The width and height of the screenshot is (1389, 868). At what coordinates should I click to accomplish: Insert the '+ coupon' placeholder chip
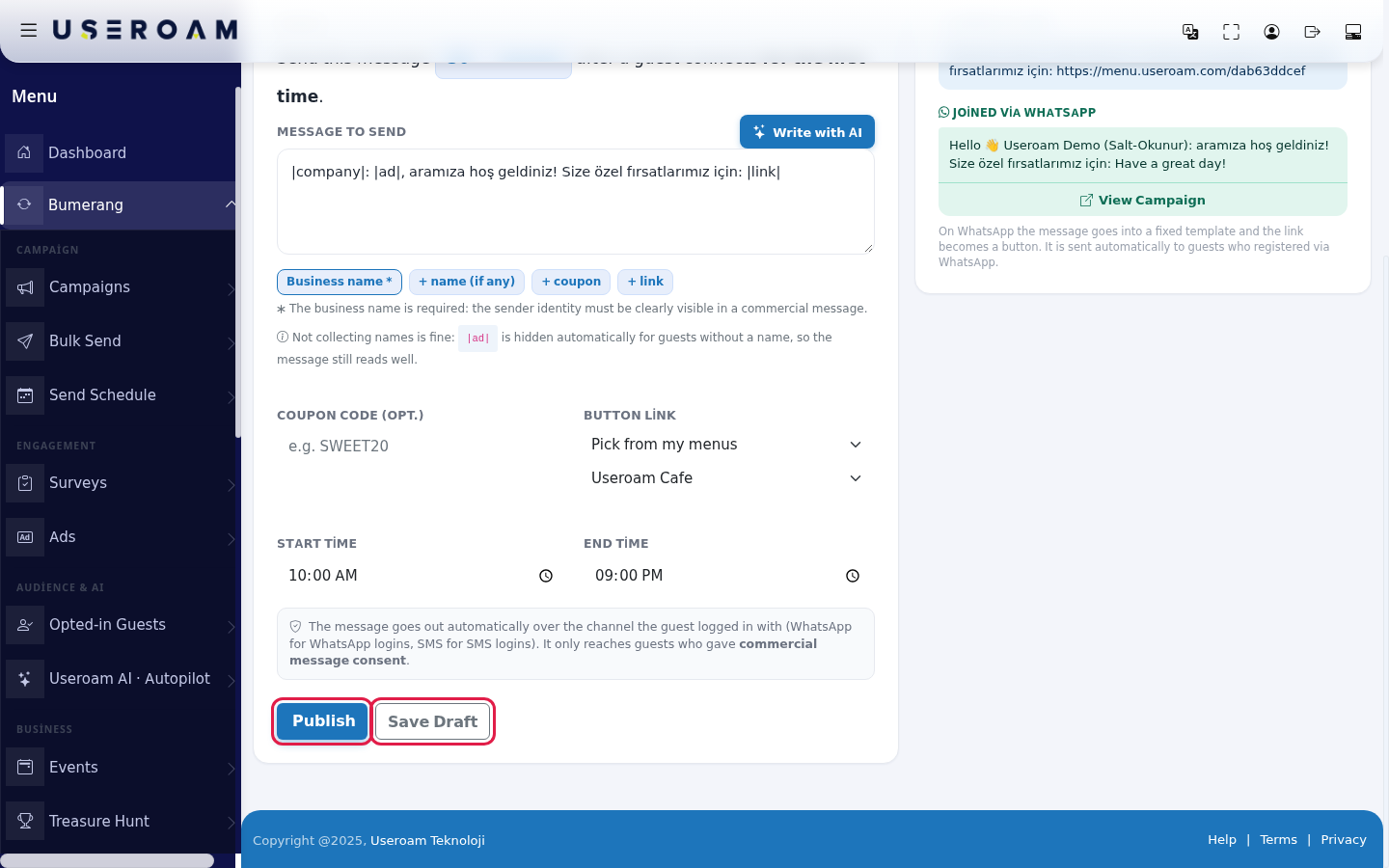571,282
